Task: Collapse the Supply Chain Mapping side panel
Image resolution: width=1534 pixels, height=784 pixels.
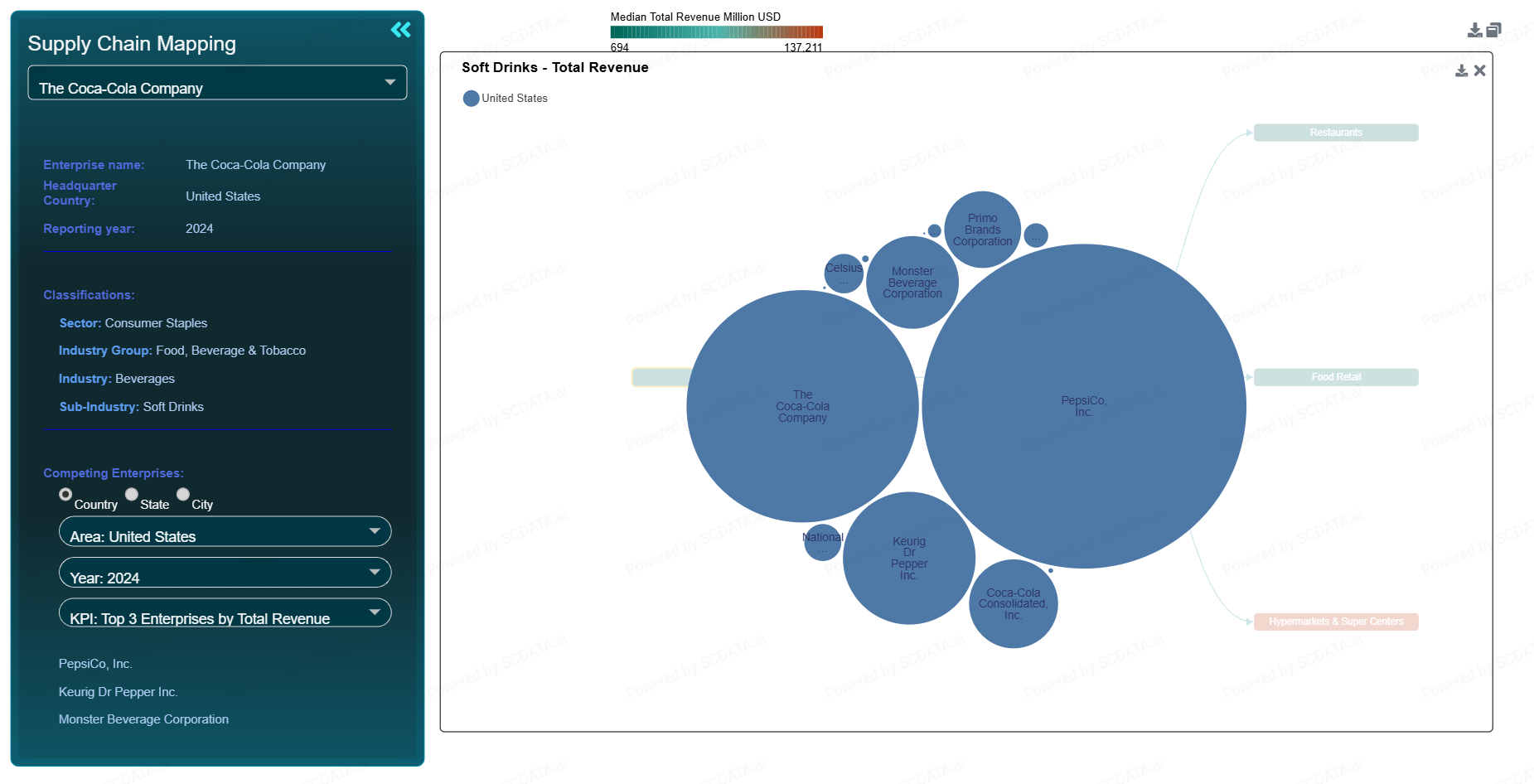Action: 401,30
